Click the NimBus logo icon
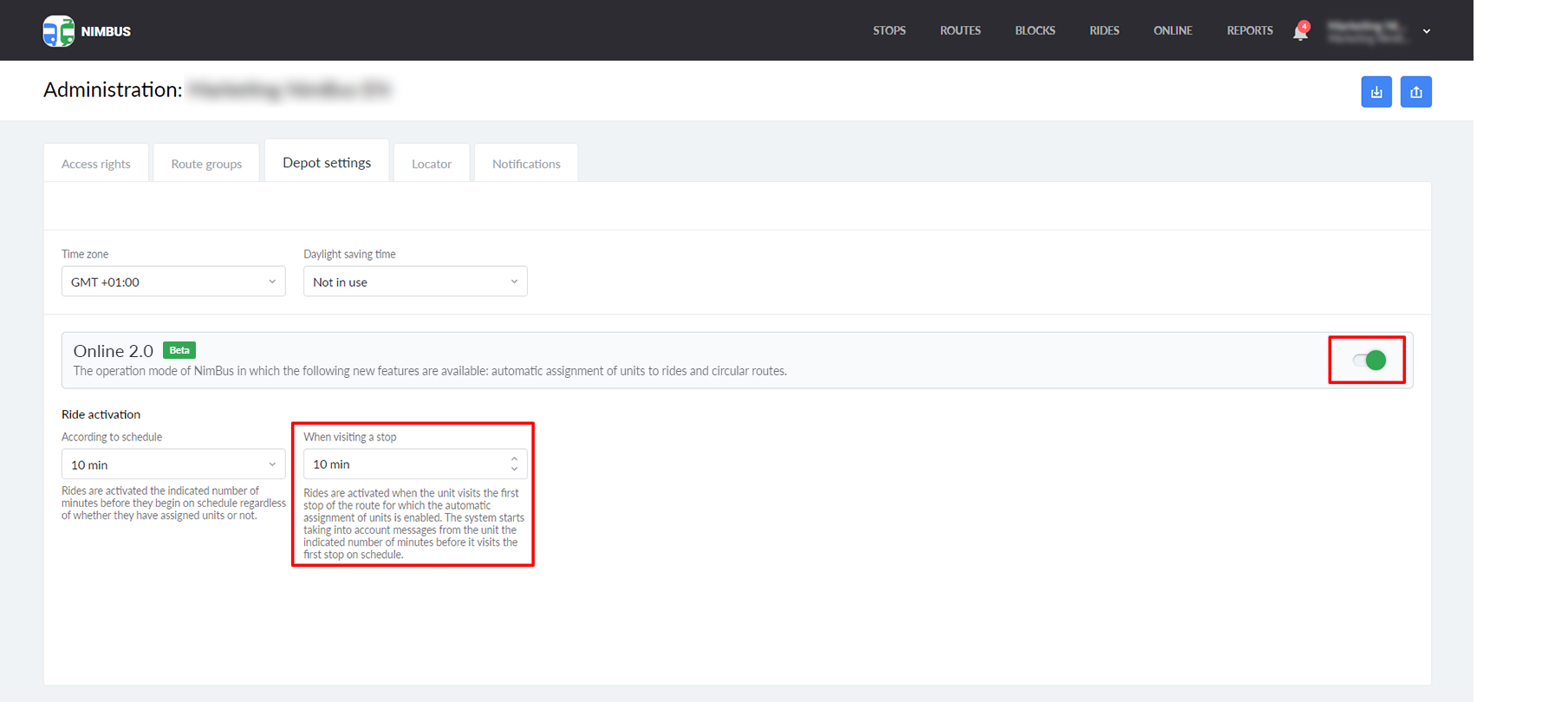The height and width of the screenshot is (702, 1568). click(58, 31)
